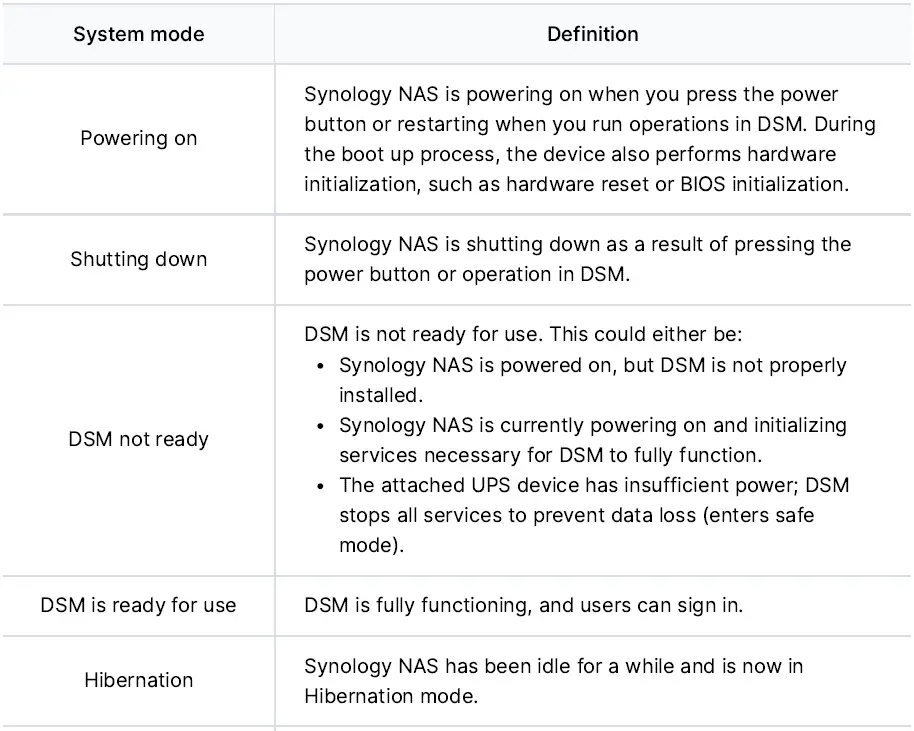The image size is (914, 731).
Task: Select the "Powering on" mode cell
Action: (138, 138)
